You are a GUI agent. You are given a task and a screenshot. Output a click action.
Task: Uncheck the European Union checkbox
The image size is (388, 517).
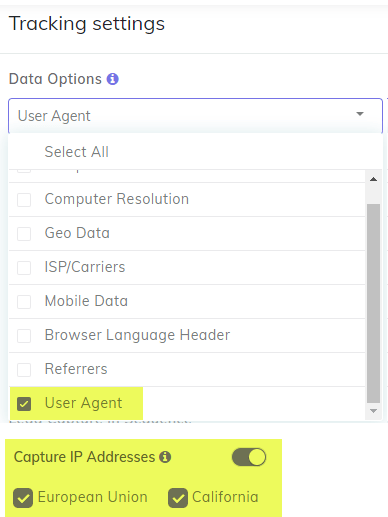coord(23,498)
